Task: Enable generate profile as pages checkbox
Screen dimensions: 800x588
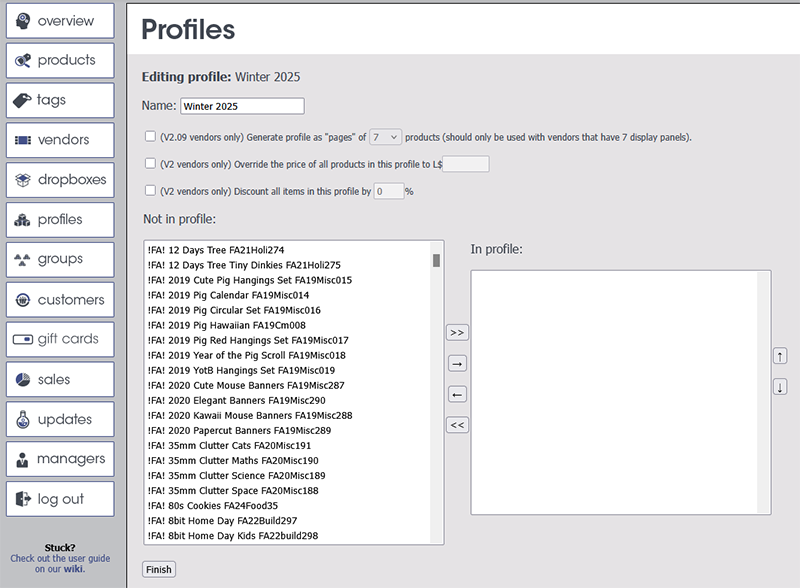Action: (x=150, y=136)
